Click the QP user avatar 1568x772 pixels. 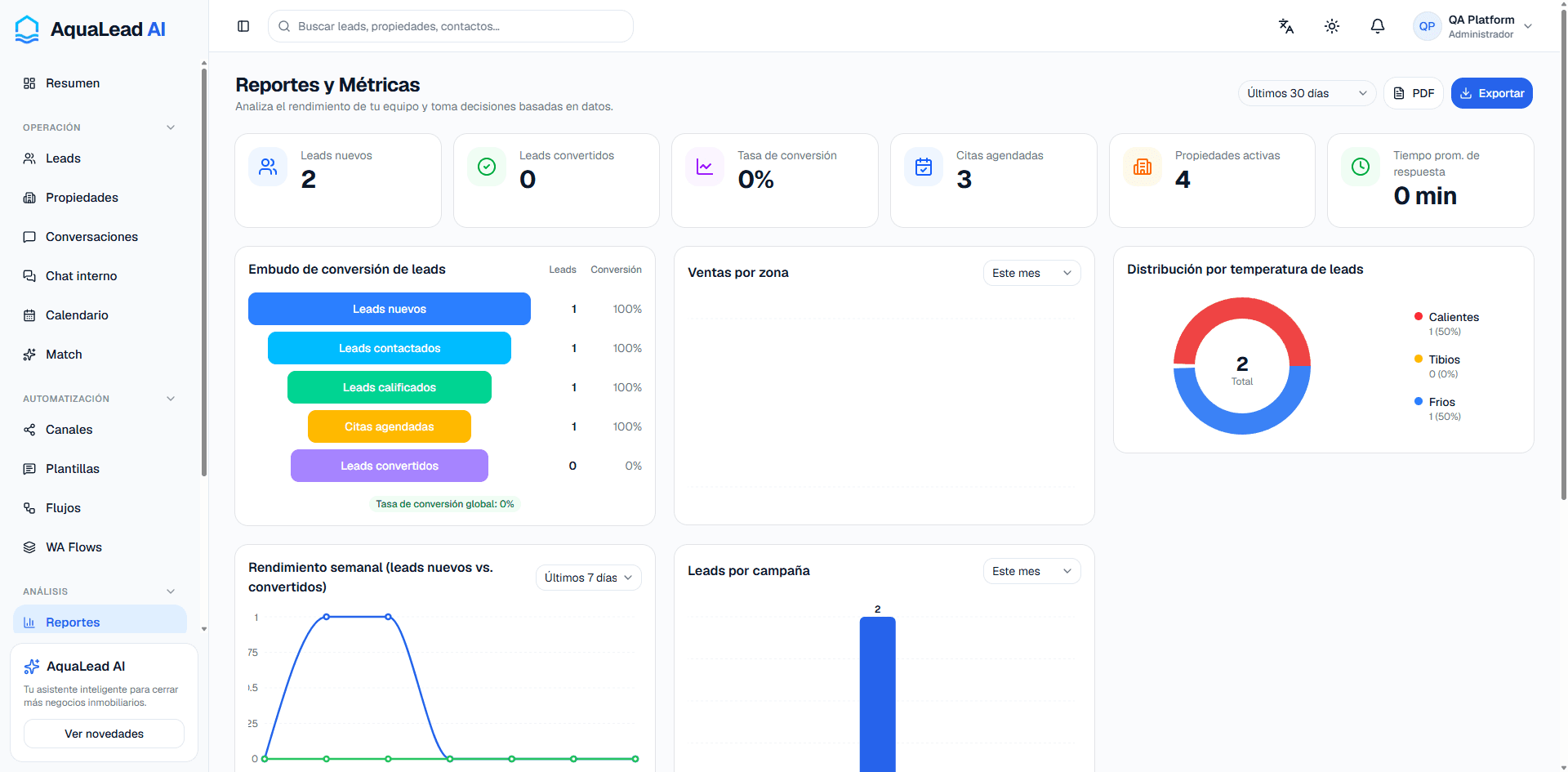(1427, 26)
